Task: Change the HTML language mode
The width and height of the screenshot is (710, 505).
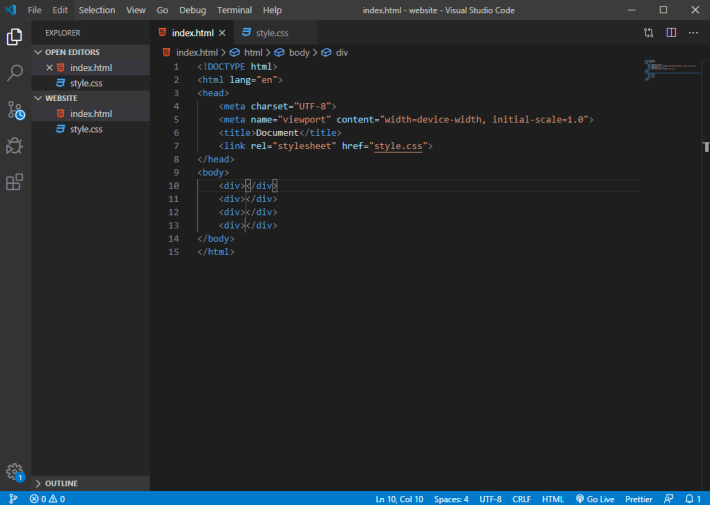Action: (x=552, y=499)
